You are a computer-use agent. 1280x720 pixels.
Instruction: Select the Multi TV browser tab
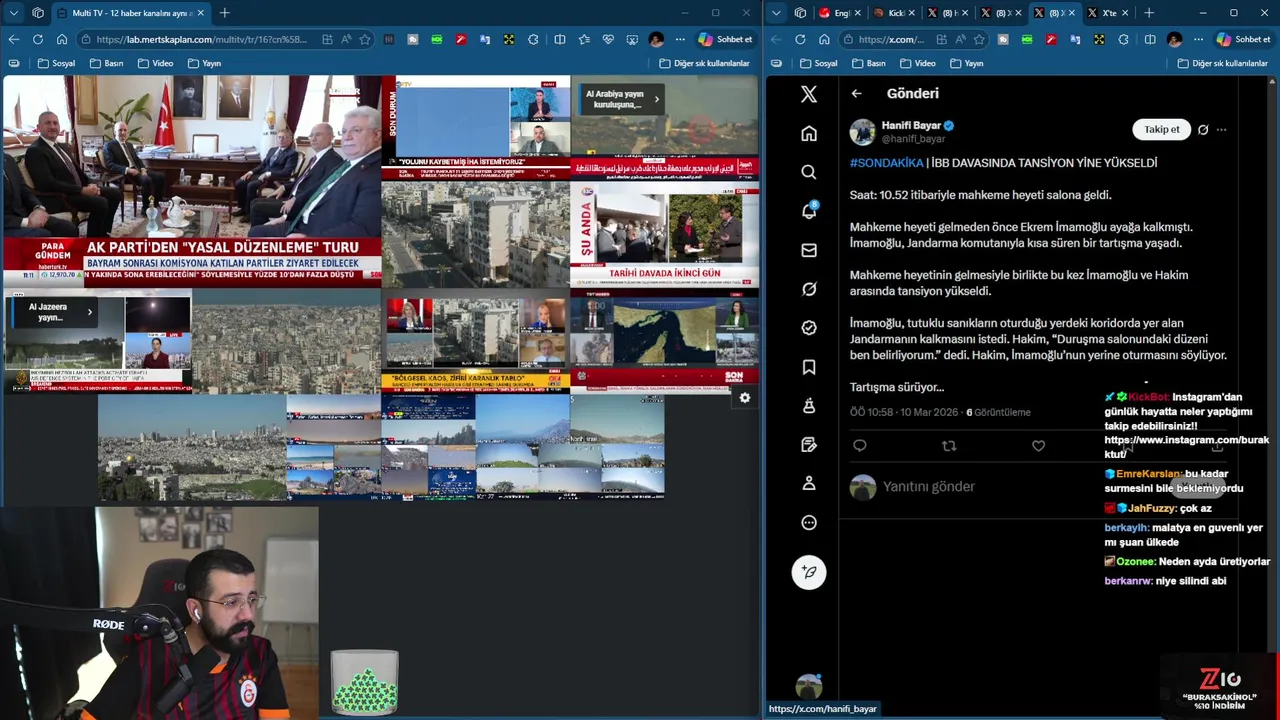(130, 13)
